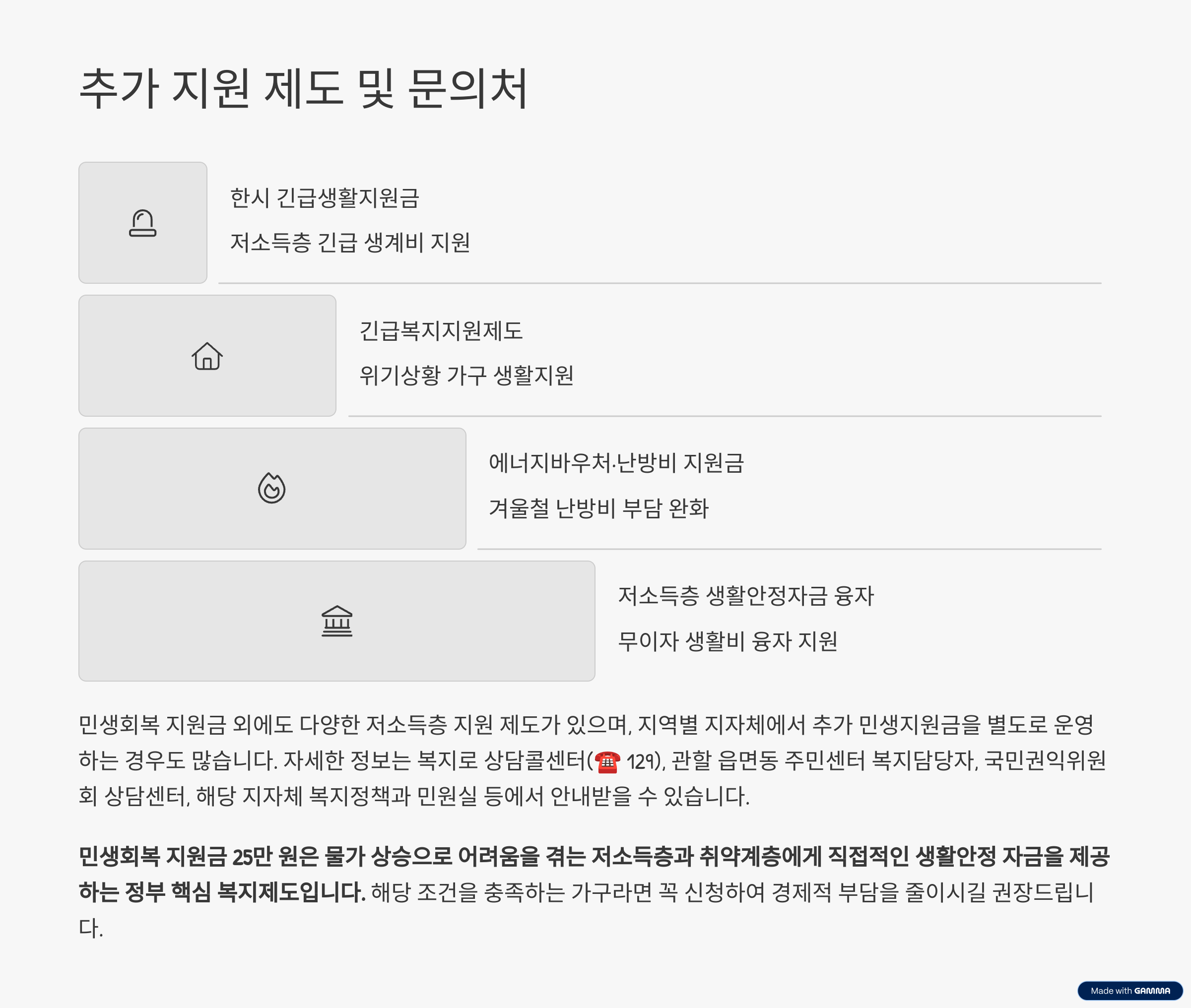The image size is (1191, 1008).
Task: Select the 긴급복지지원제도 heading
Action: pos(441,331)
